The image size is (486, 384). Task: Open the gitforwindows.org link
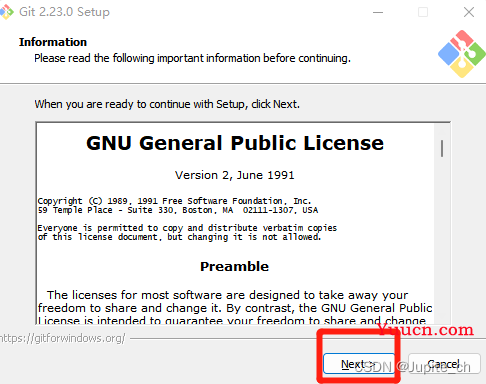[x=63, y=338]
